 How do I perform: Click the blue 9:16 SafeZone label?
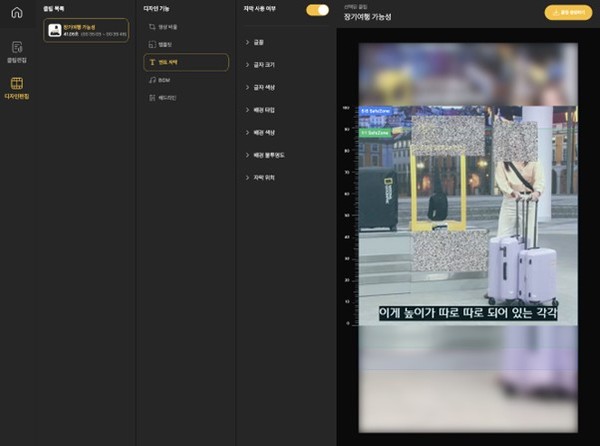377,111
